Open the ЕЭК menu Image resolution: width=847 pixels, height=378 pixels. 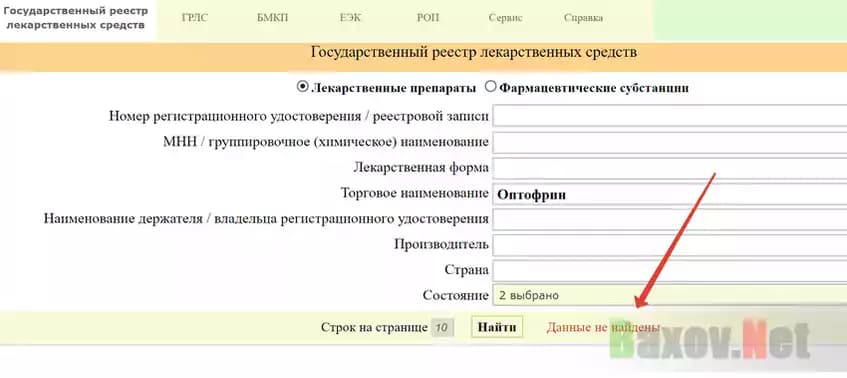tap(350, 18)
